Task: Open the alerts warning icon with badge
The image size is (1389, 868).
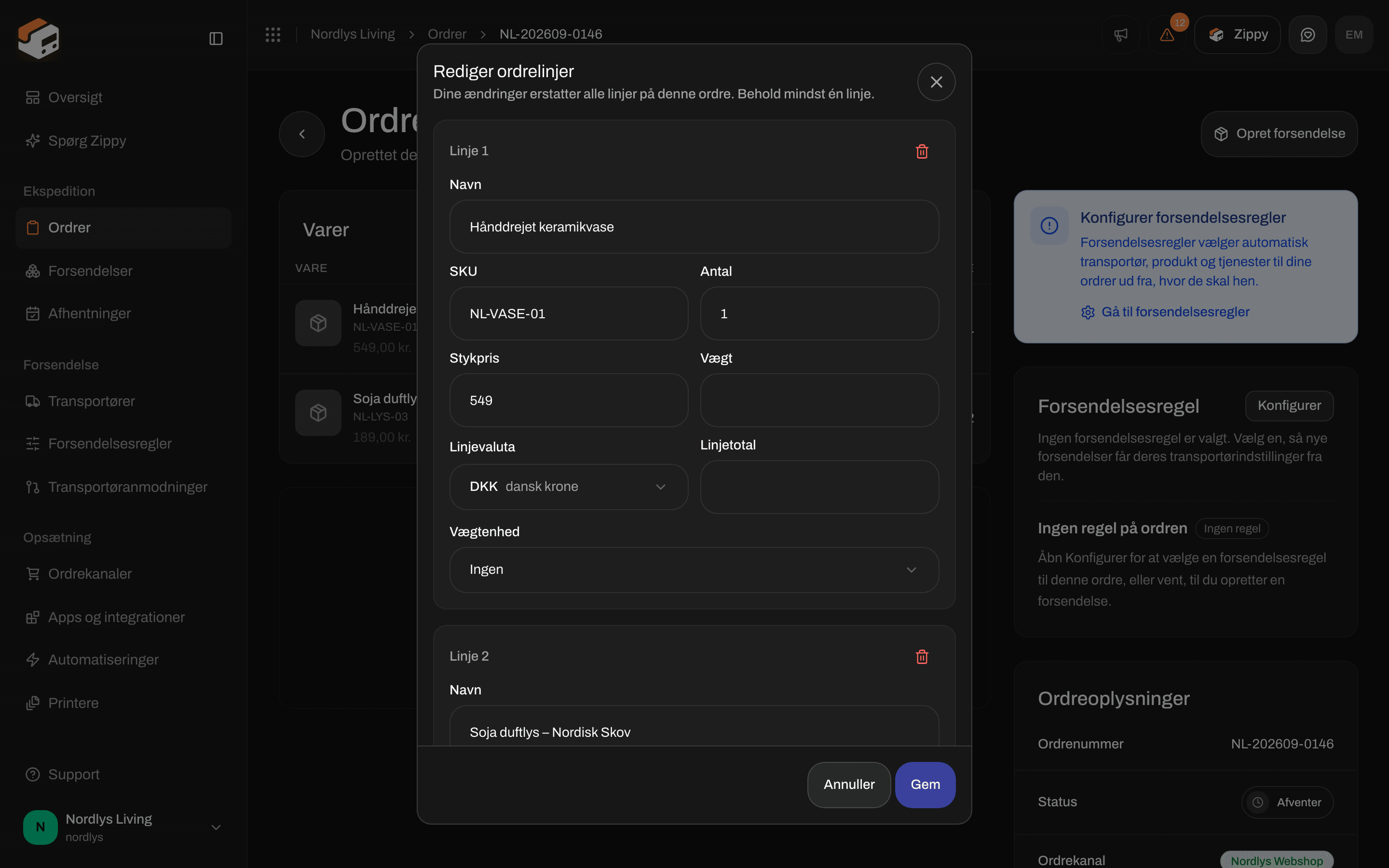Action: click(1167, 34)
